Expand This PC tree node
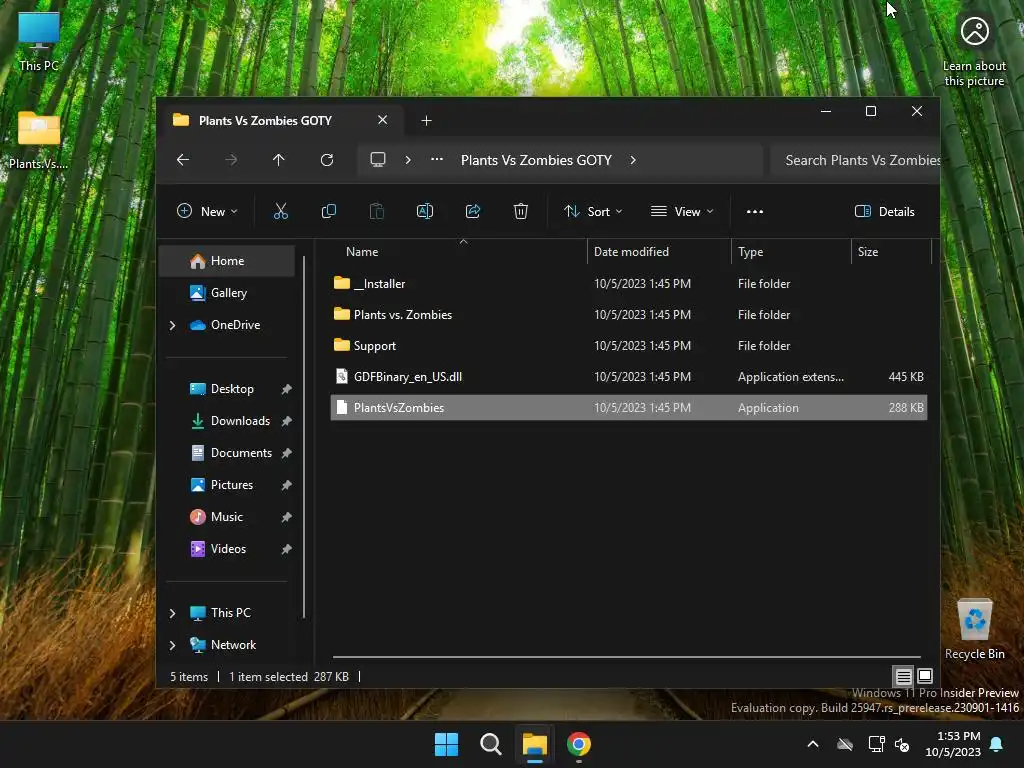This screenshot has width=1024, height=768. 172,613
